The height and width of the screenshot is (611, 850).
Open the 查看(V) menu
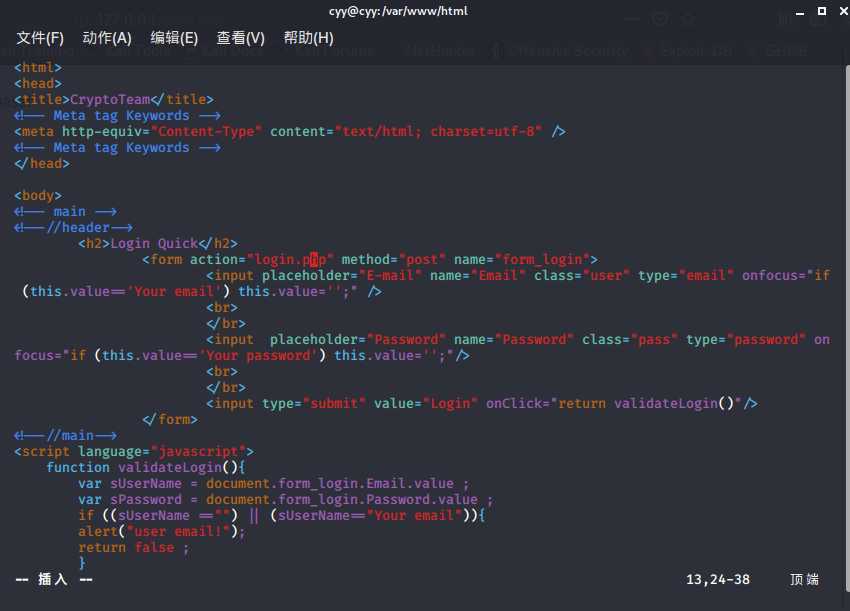(241, 38)
